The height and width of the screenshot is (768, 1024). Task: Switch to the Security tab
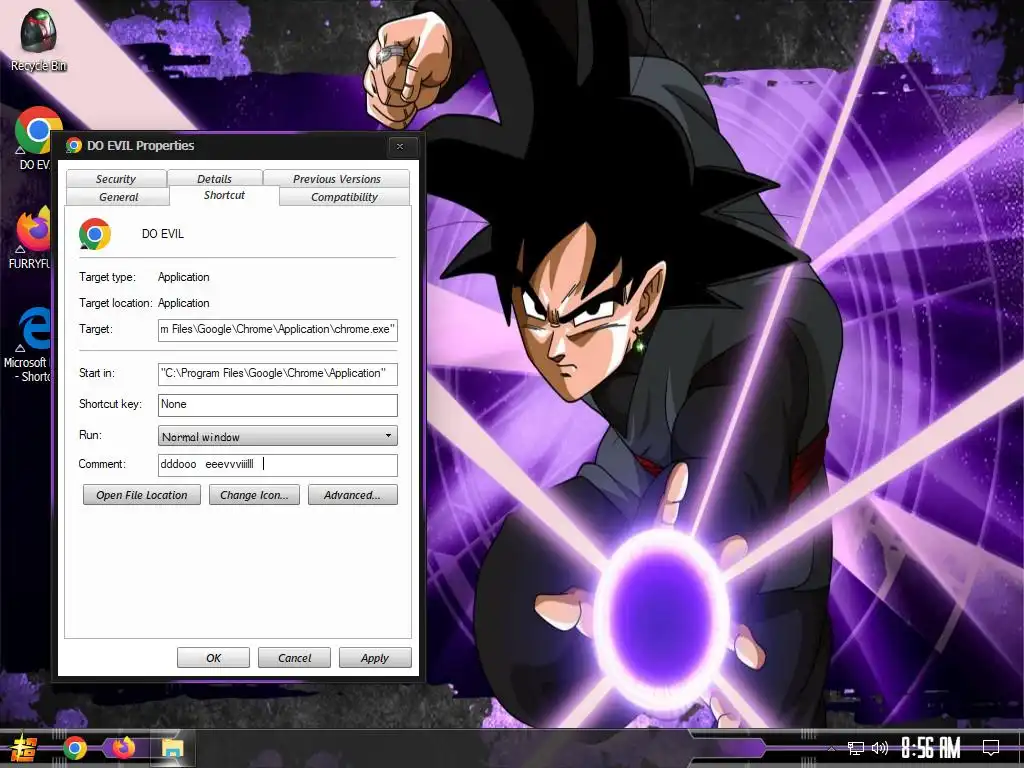tap(116, 178)
